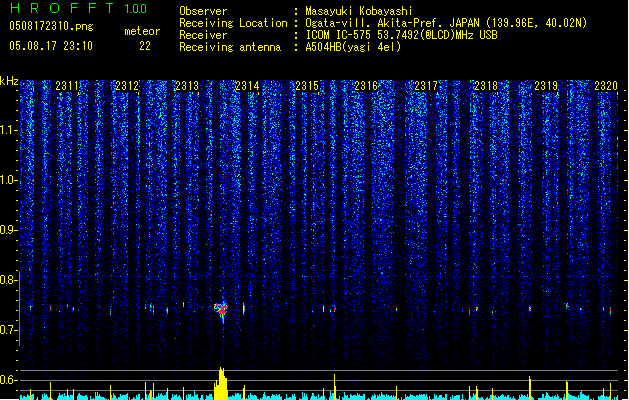
Task: Click the 2311 time marker
Action: pos(67,86)
